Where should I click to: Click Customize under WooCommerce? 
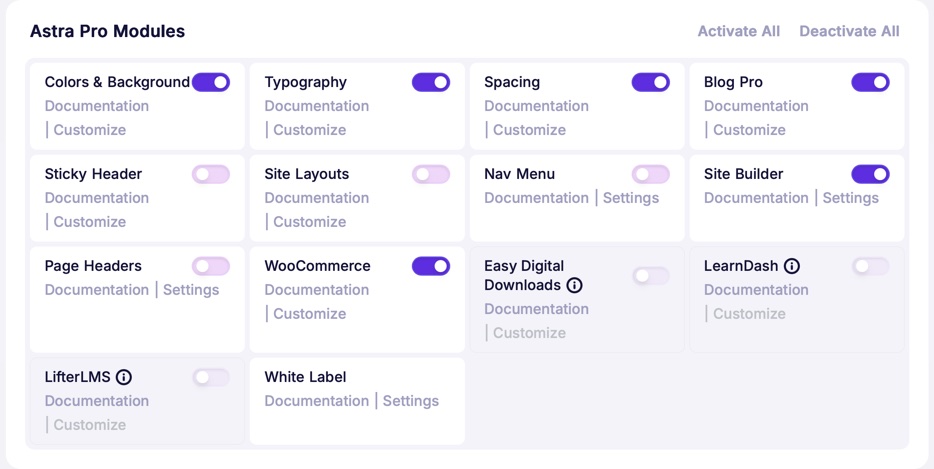(x=310, y=313)
